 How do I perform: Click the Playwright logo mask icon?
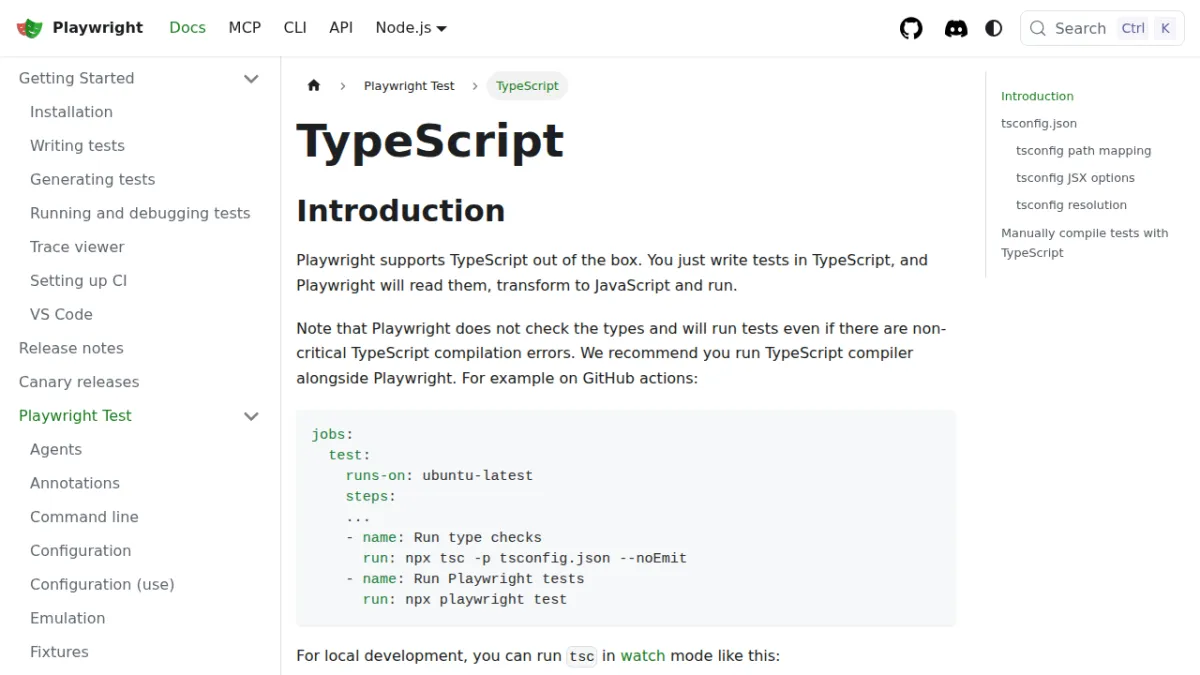[30, 28]
